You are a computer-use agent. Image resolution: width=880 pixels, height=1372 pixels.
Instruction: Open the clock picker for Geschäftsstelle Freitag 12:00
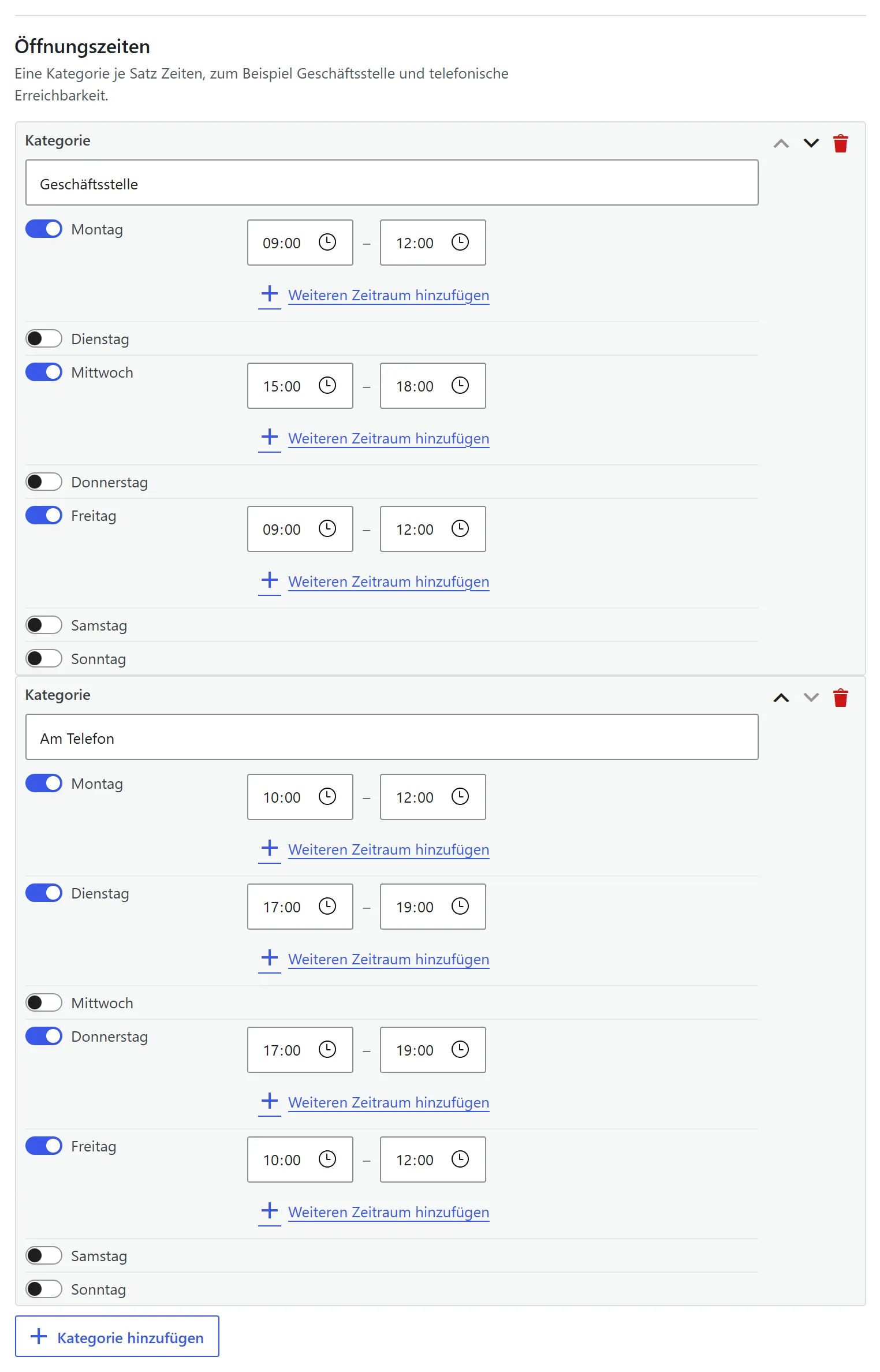click(x=460, y=528)
